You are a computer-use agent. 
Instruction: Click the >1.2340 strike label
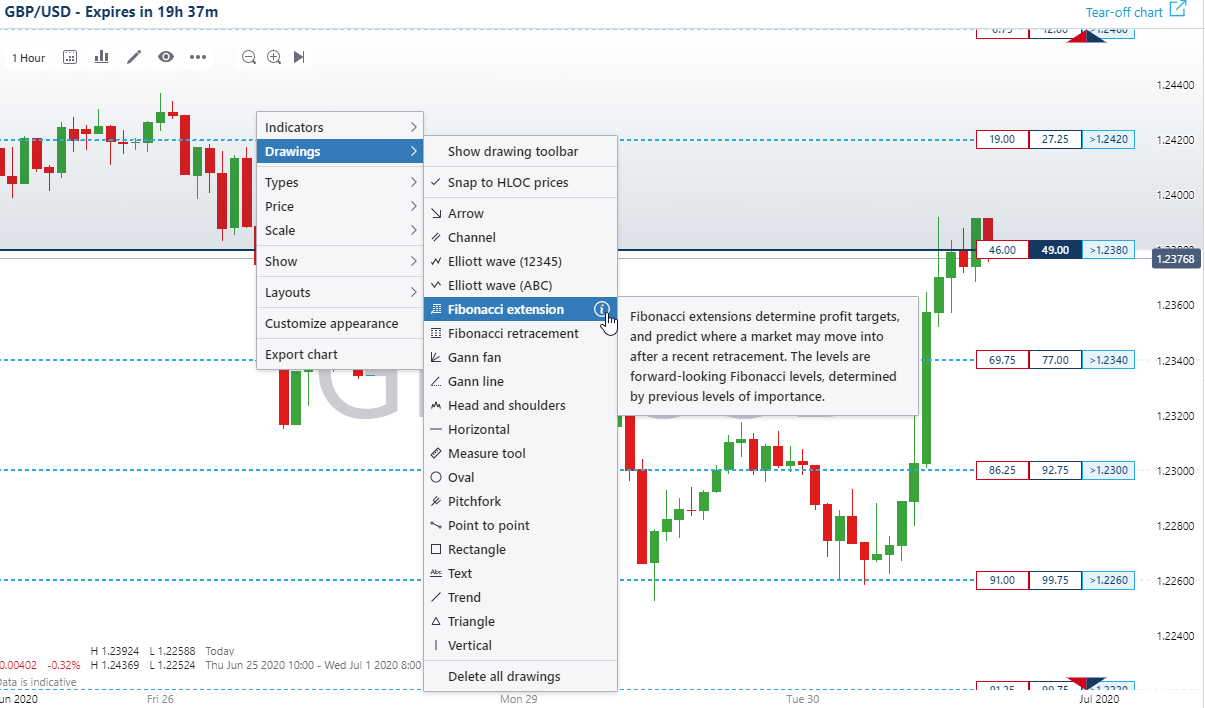click(1108, 360)
